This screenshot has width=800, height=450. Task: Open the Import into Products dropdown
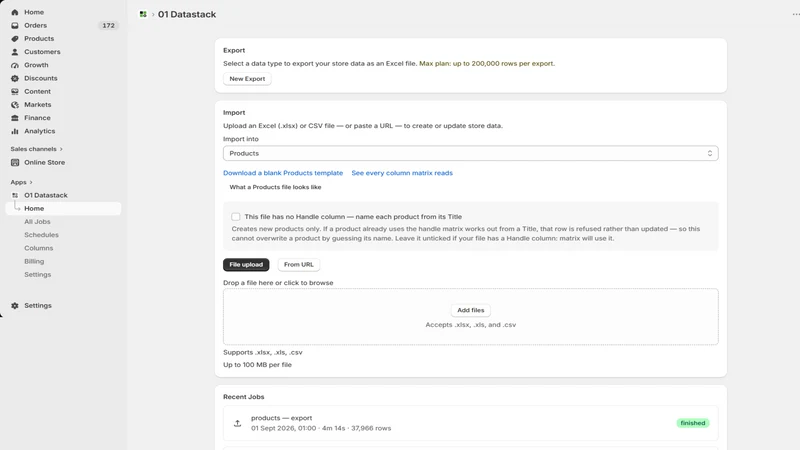(x=470, y=154)
